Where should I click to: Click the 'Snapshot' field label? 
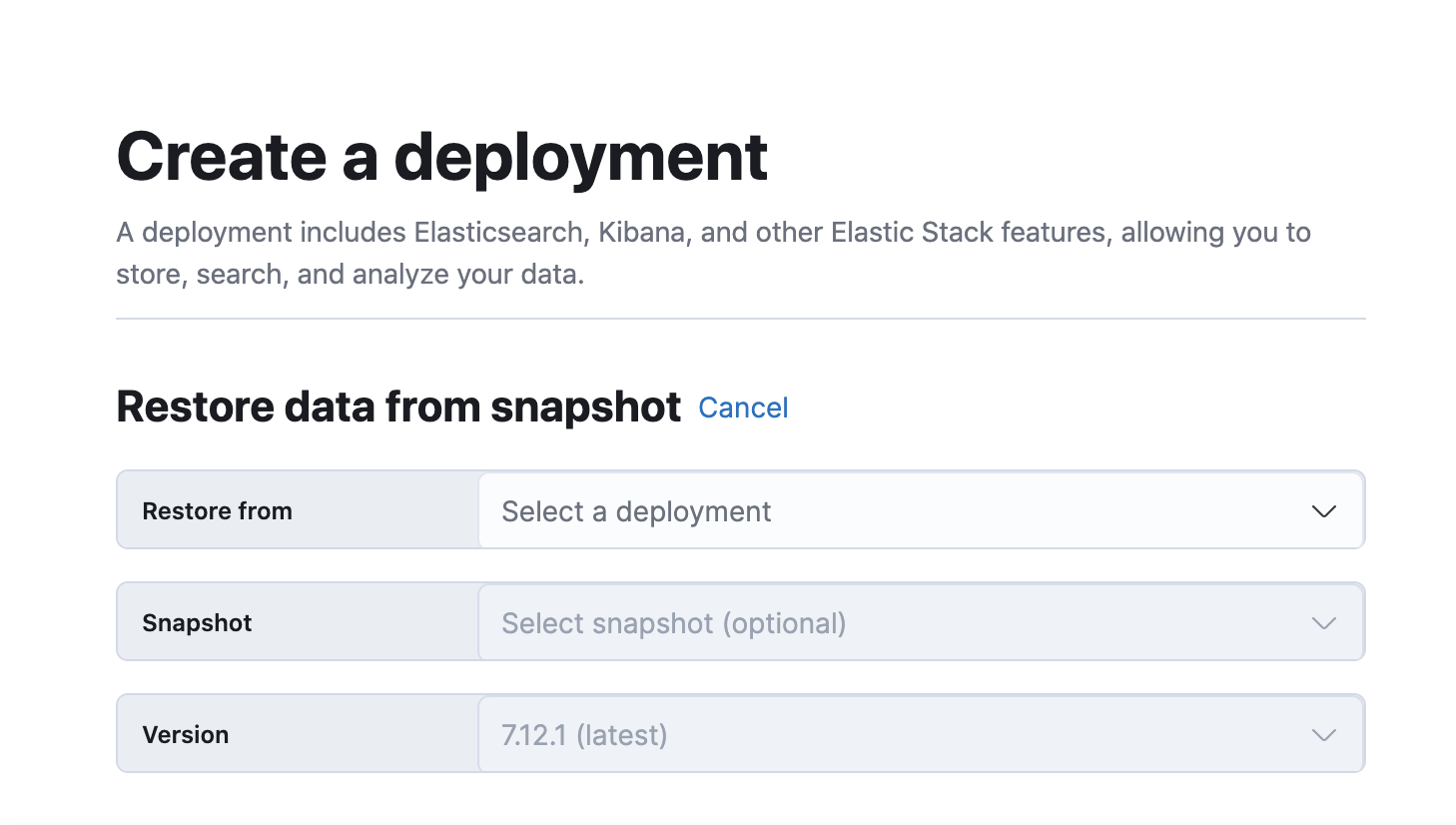coord(197,623)
